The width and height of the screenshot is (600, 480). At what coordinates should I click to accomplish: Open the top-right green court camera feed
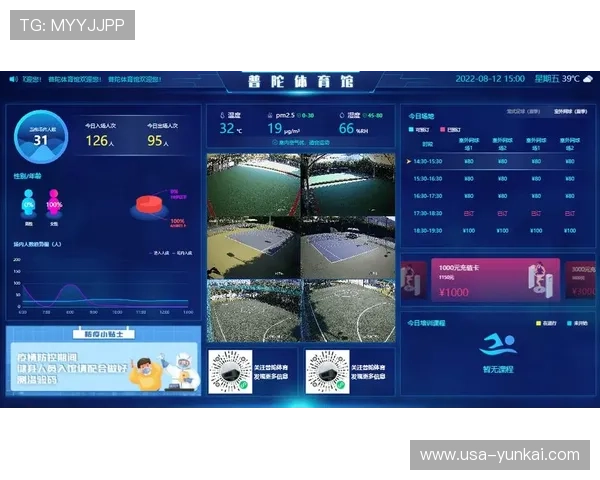[348, 185]
